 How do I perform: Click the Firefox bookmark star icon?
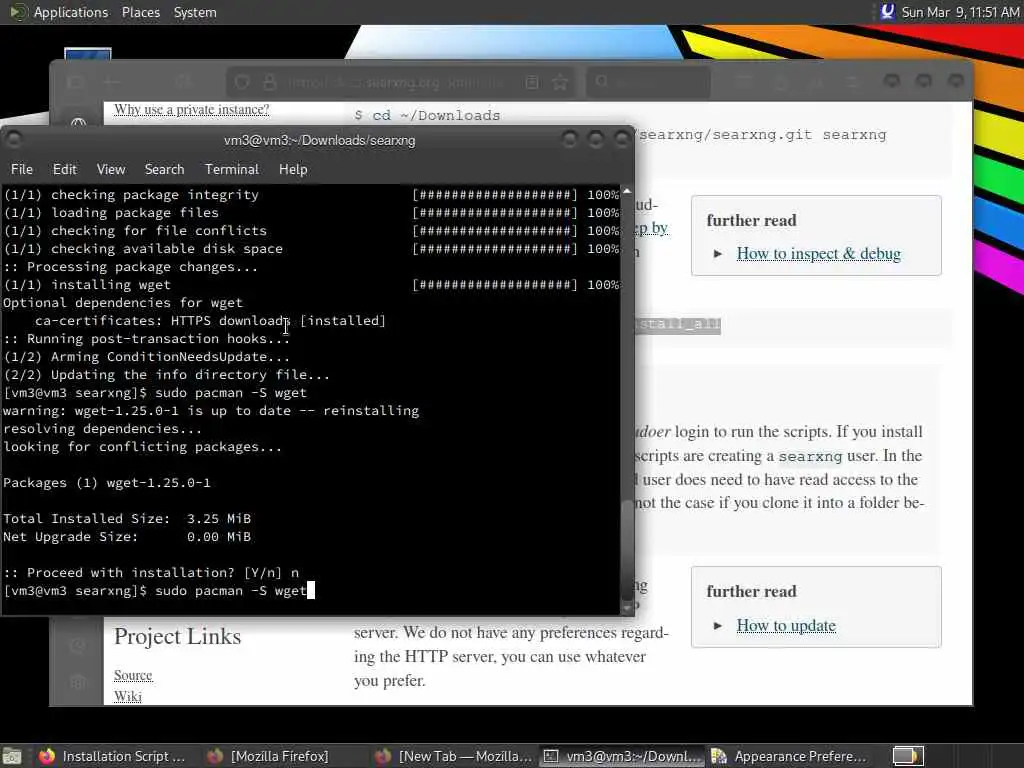point(560,82)
